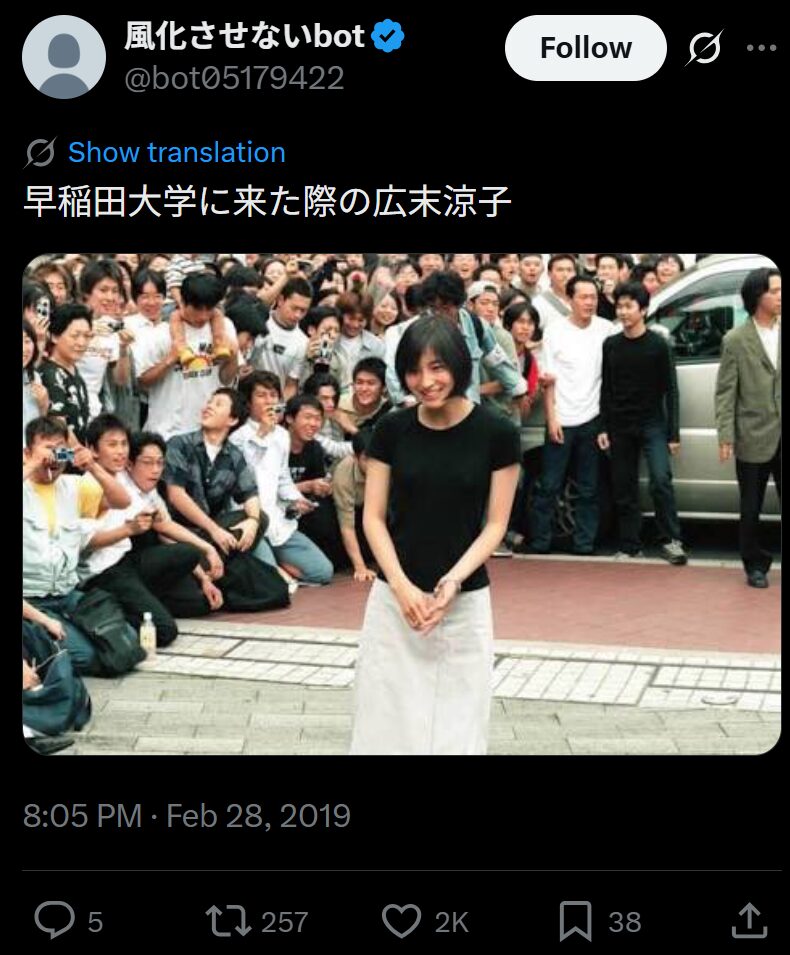
Task: View the 257 reposts count
Action: (284, 922)
